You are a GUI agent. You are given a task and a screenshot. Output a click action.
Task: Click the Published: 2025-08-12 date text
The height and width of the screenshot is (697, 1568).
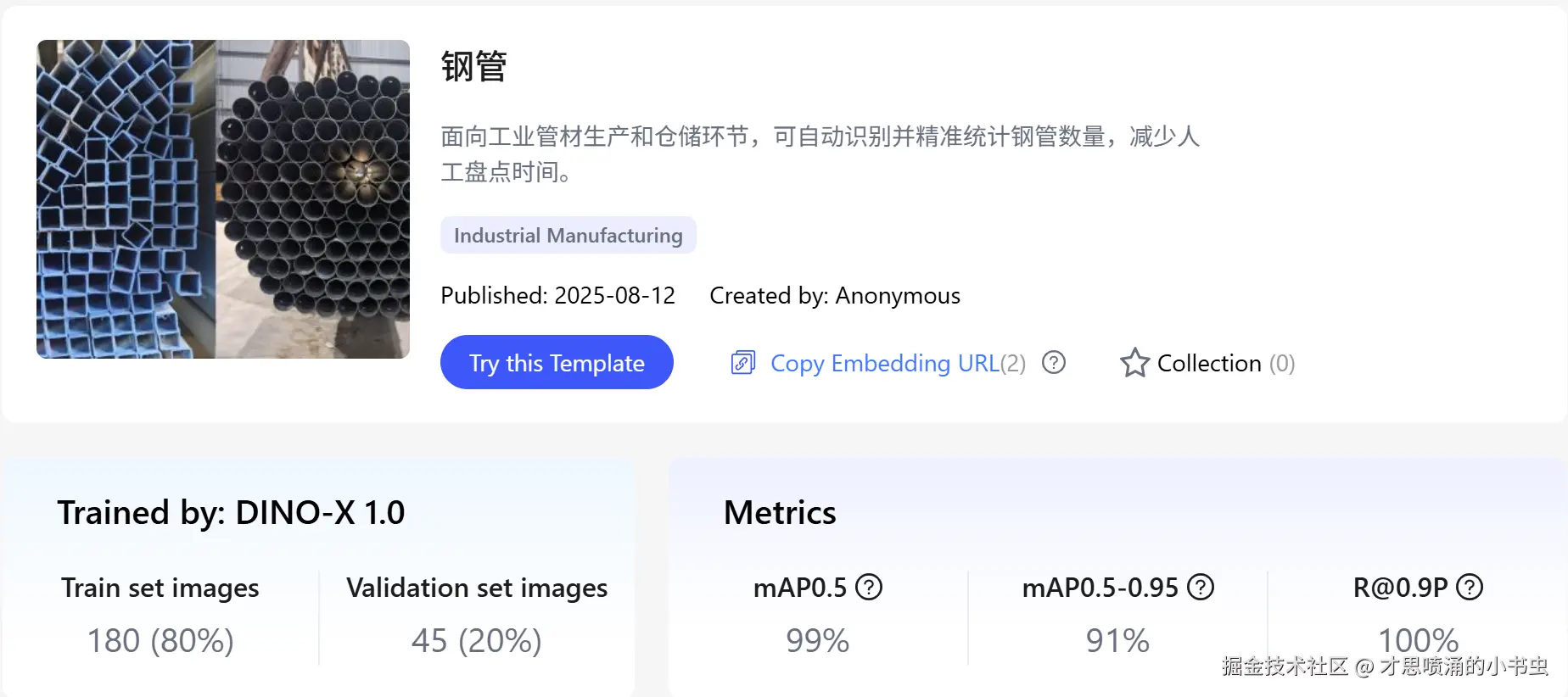(x=557, y=295)
